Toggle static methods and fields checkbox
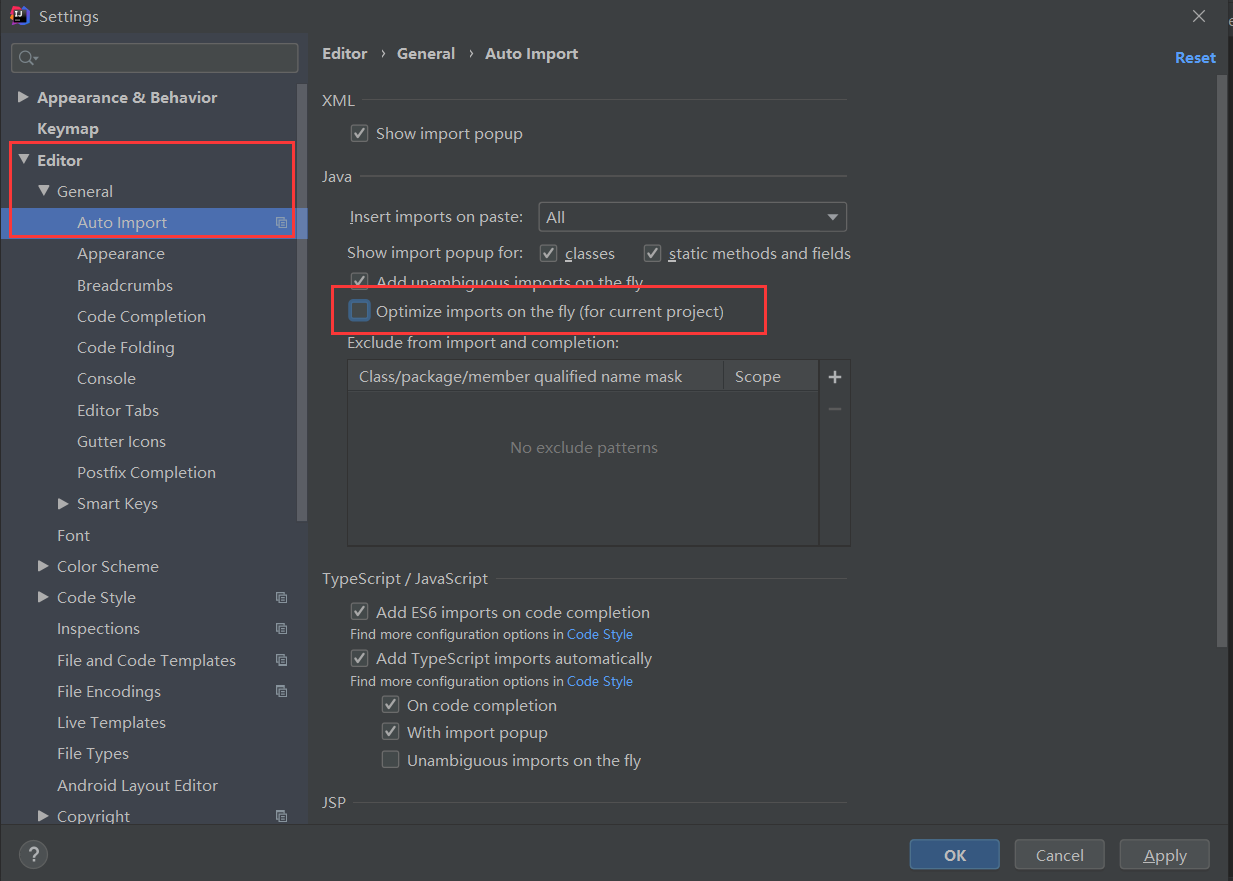This screenshot has width=1233, height=881. [x=652, y=253]
